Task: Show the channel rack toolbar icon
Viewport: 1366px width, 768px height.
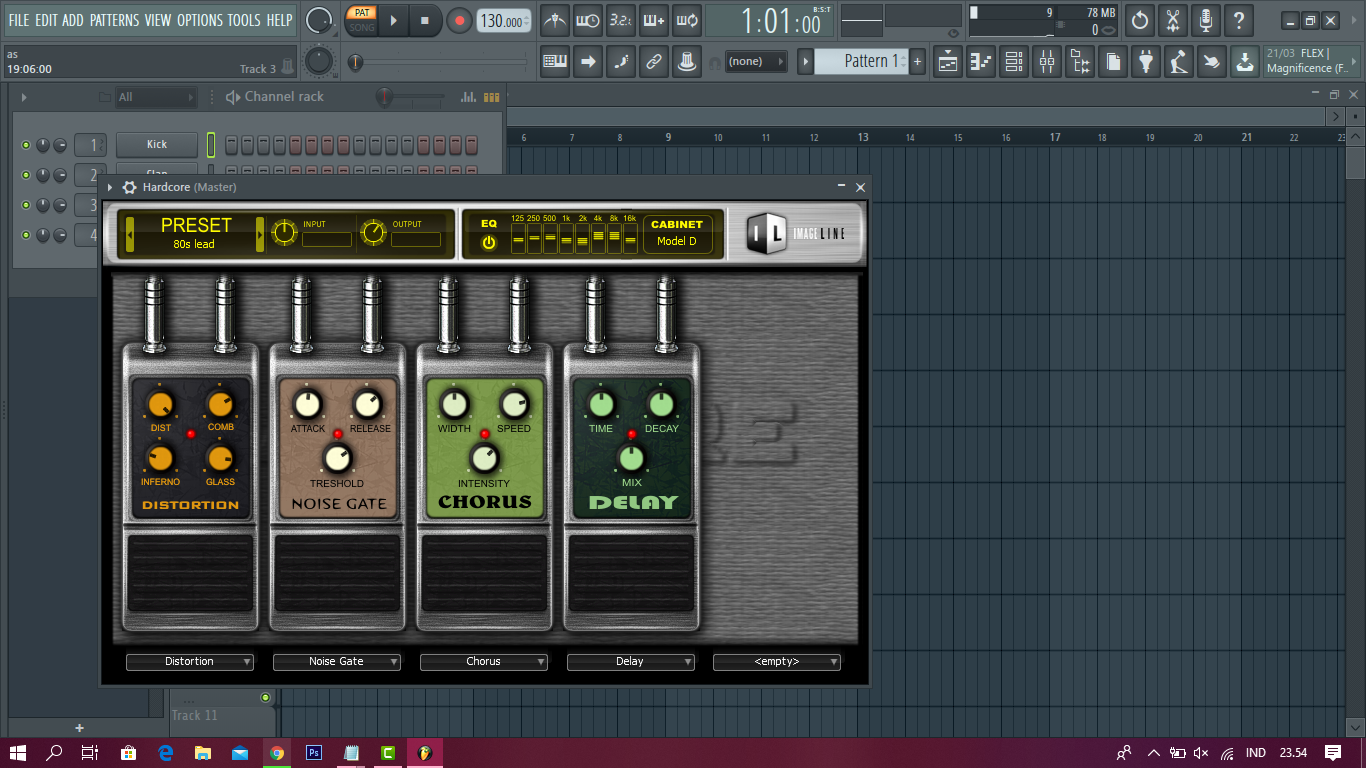Action: pos(1013,62)
